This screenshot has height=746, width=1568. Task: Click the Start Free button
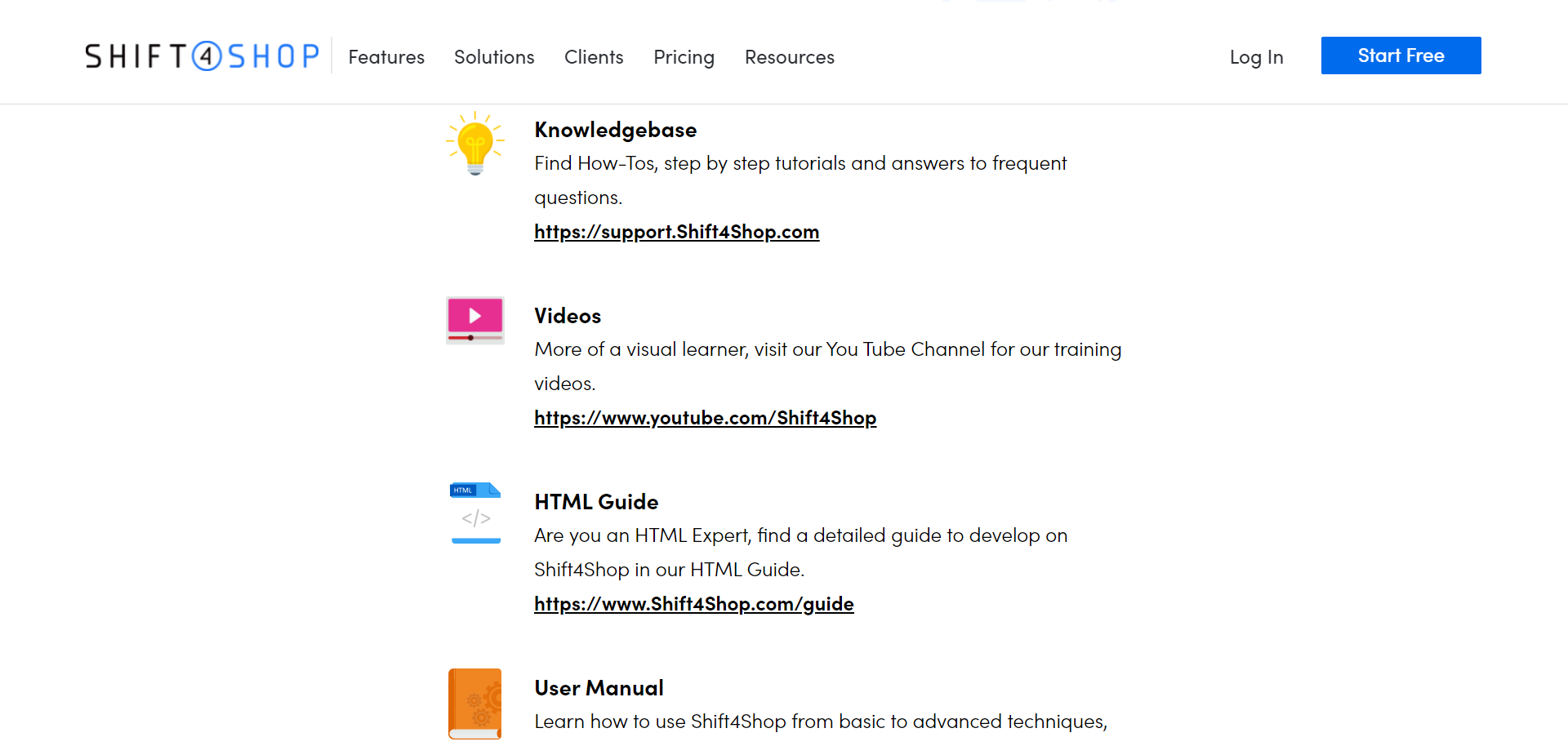coord(1401,56)
